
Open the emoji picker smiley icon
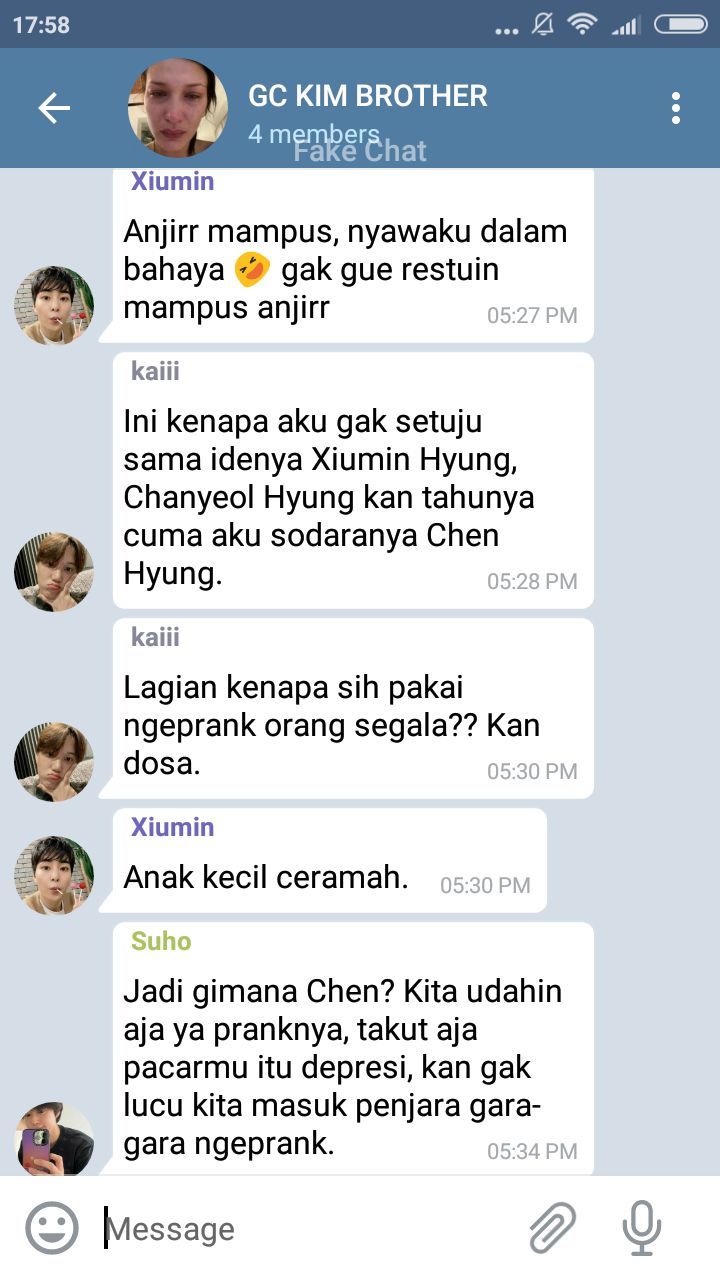[x=52, y=1228]
